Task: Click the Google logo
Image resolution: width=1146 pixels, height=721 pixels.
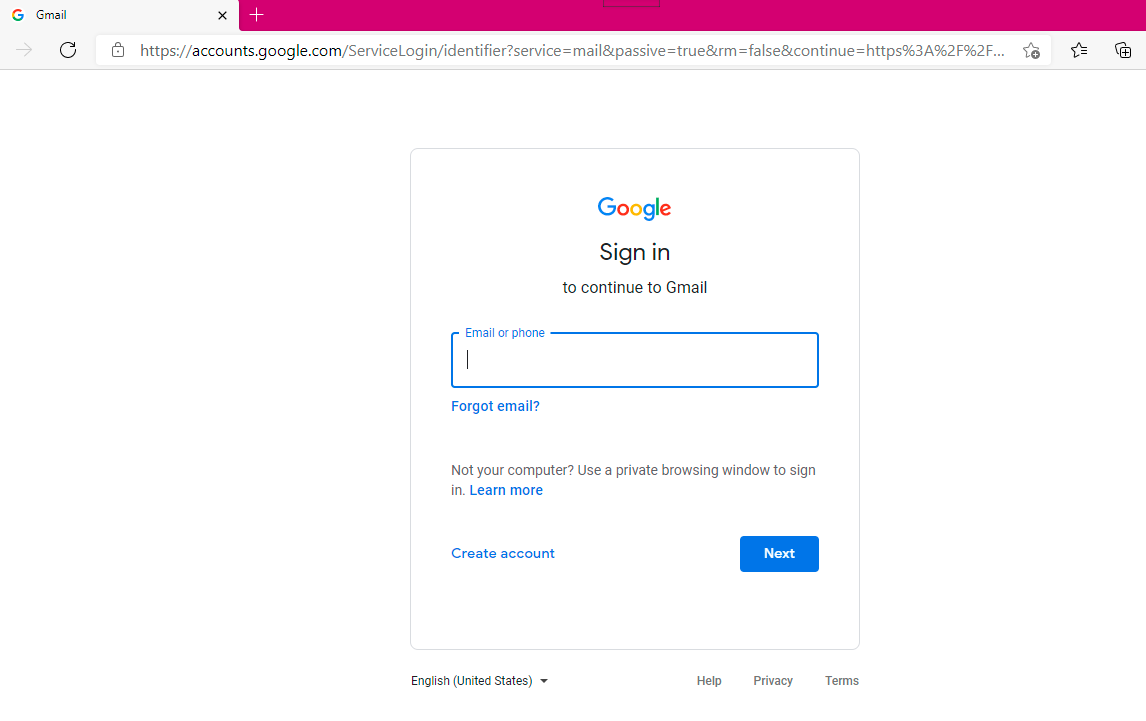Action: coord(634,208)
